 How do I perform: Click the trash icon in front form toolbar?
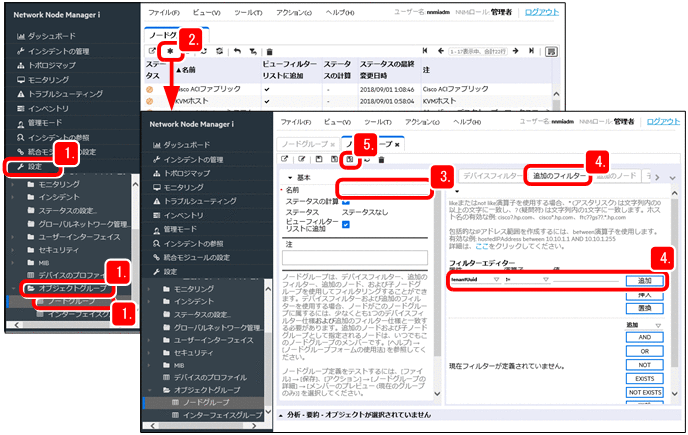pyautogui.click(x=381, y=160)
